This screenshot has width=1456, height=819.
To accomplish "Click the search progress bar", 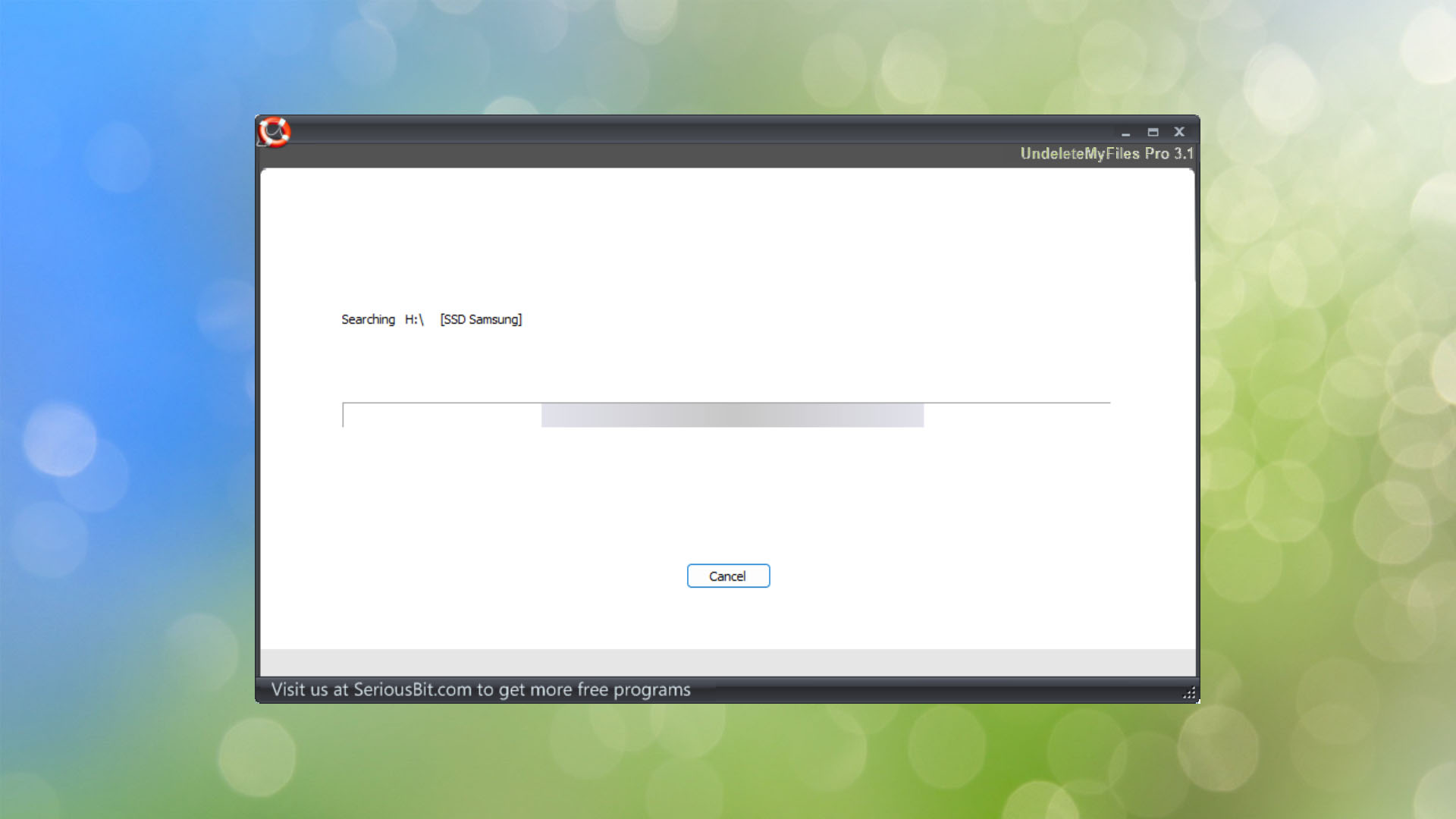I will click(726, 415).
